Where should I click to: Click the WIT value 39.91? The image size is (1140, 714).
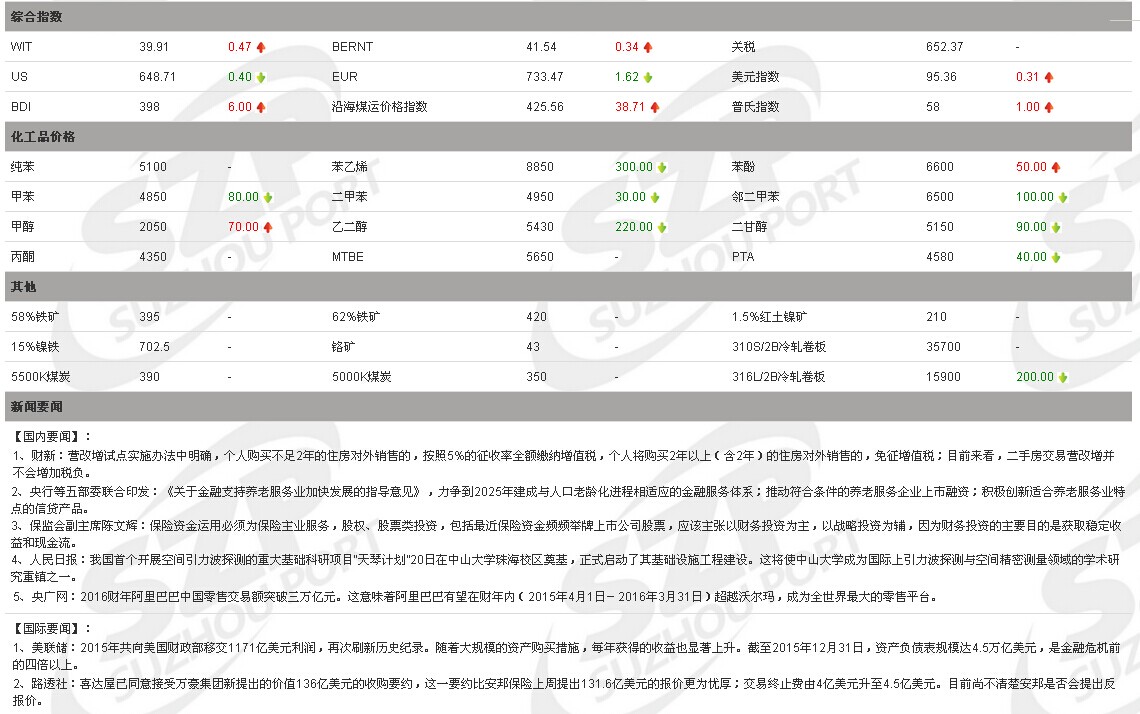coord(153,47)
